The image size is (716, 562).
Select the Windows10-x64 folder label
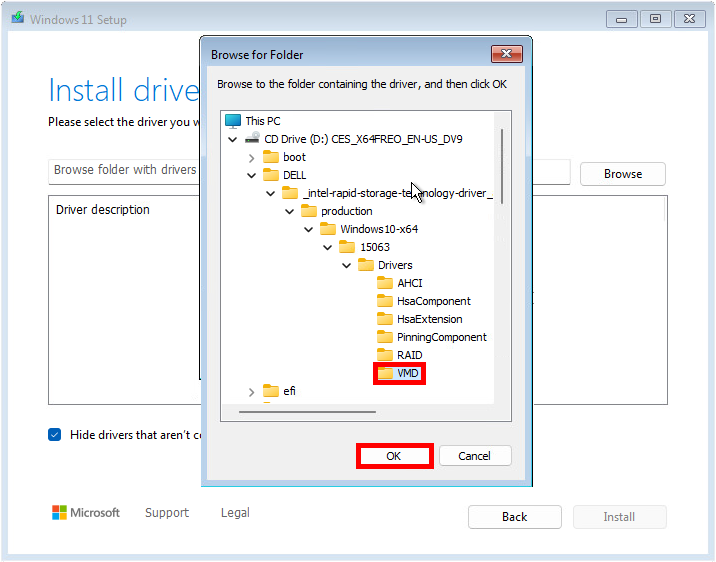[379, 229]
